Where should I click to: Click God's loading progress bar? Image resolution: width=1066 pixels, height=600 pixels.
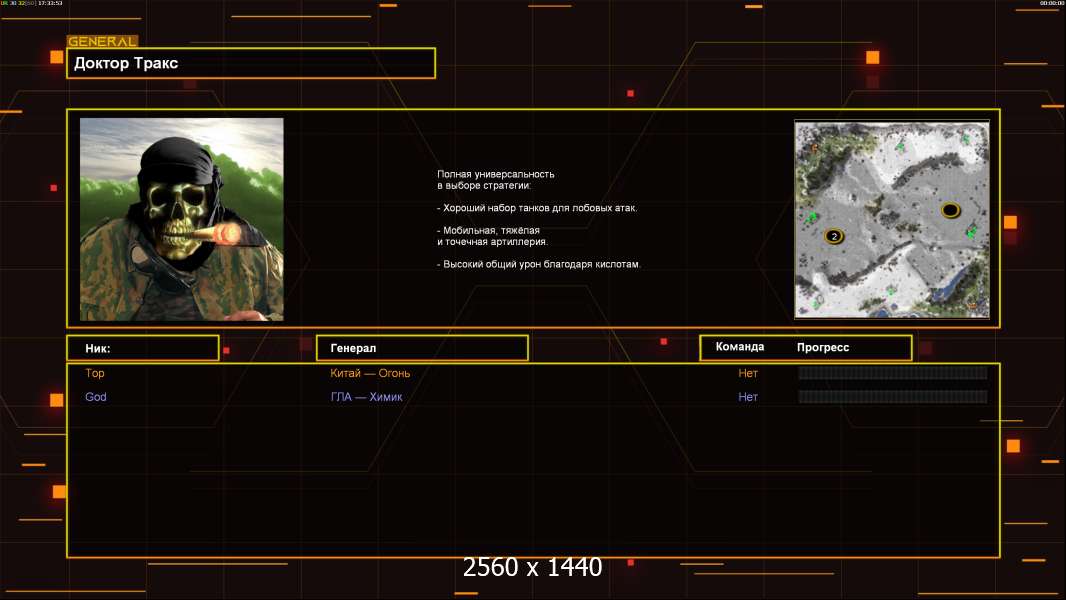[892, 397]
